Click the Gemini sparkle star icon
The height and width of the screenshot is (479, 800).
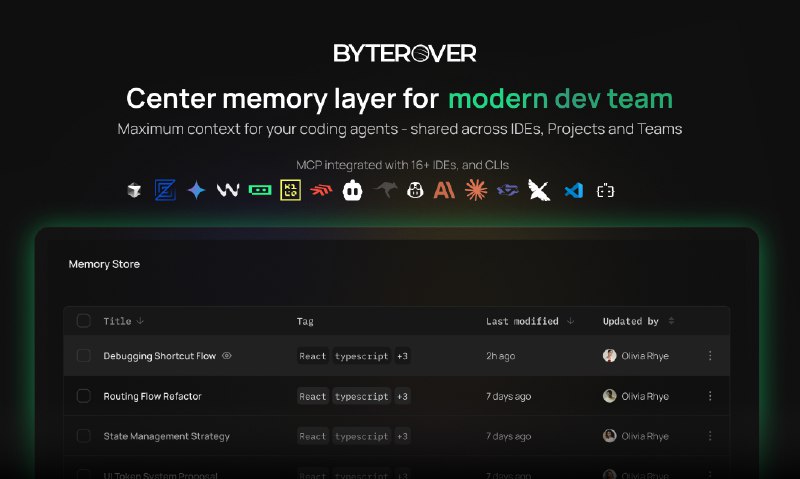pos(196,190)
